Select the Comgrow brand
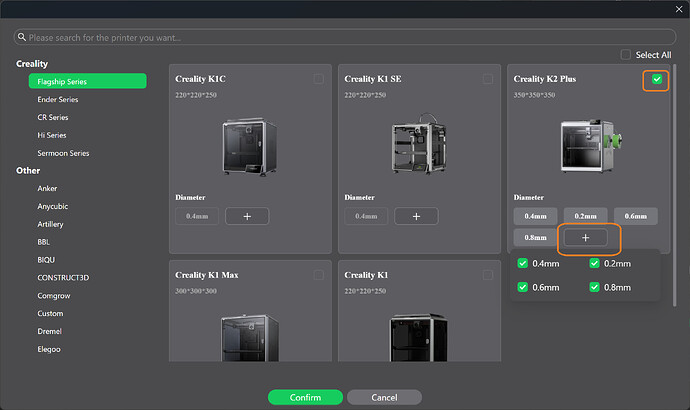The height and width of the screenshot is (410, 690). (54, 296)
